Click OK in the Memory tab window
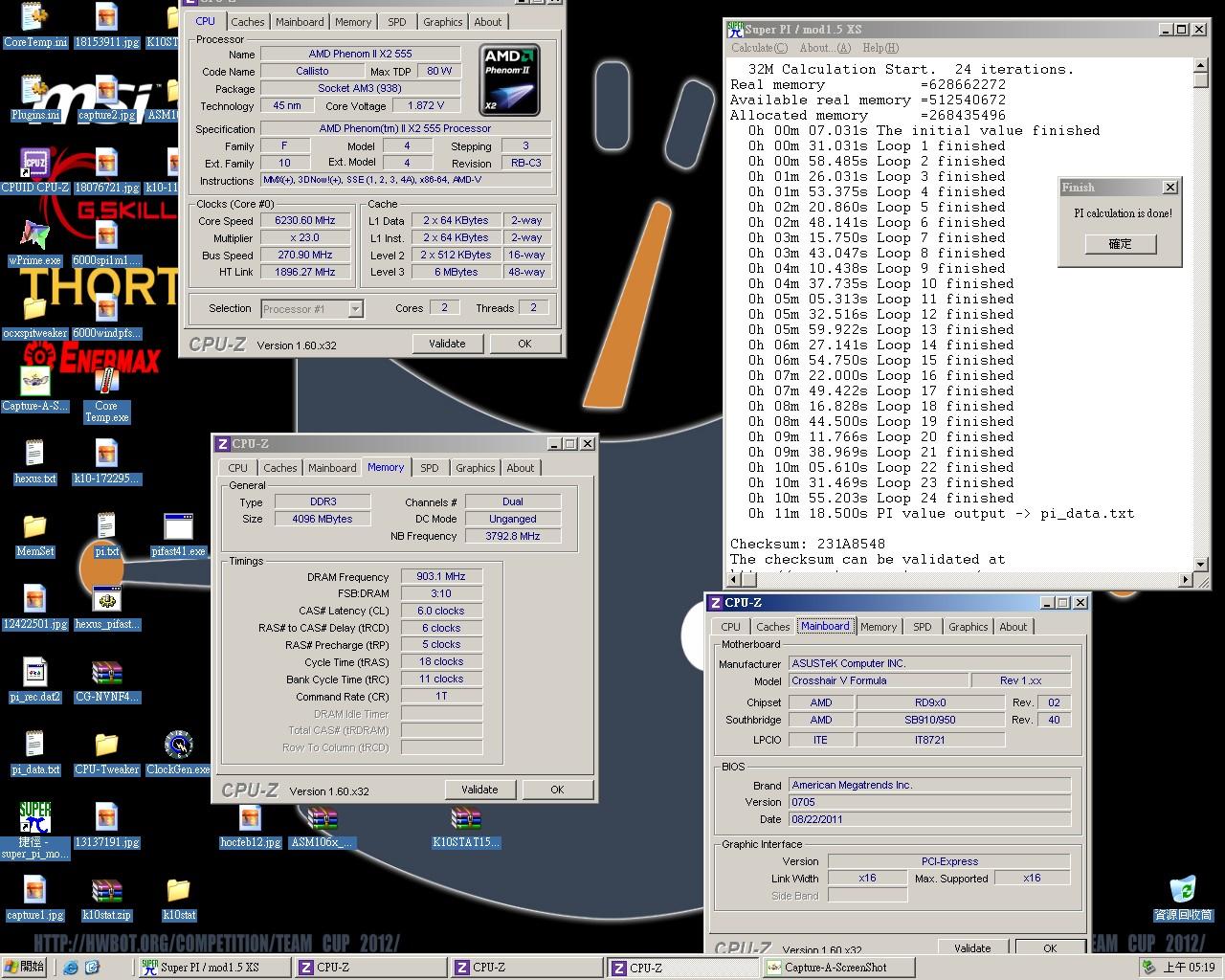Viewport: 1225px width, 980px height. 557,790
